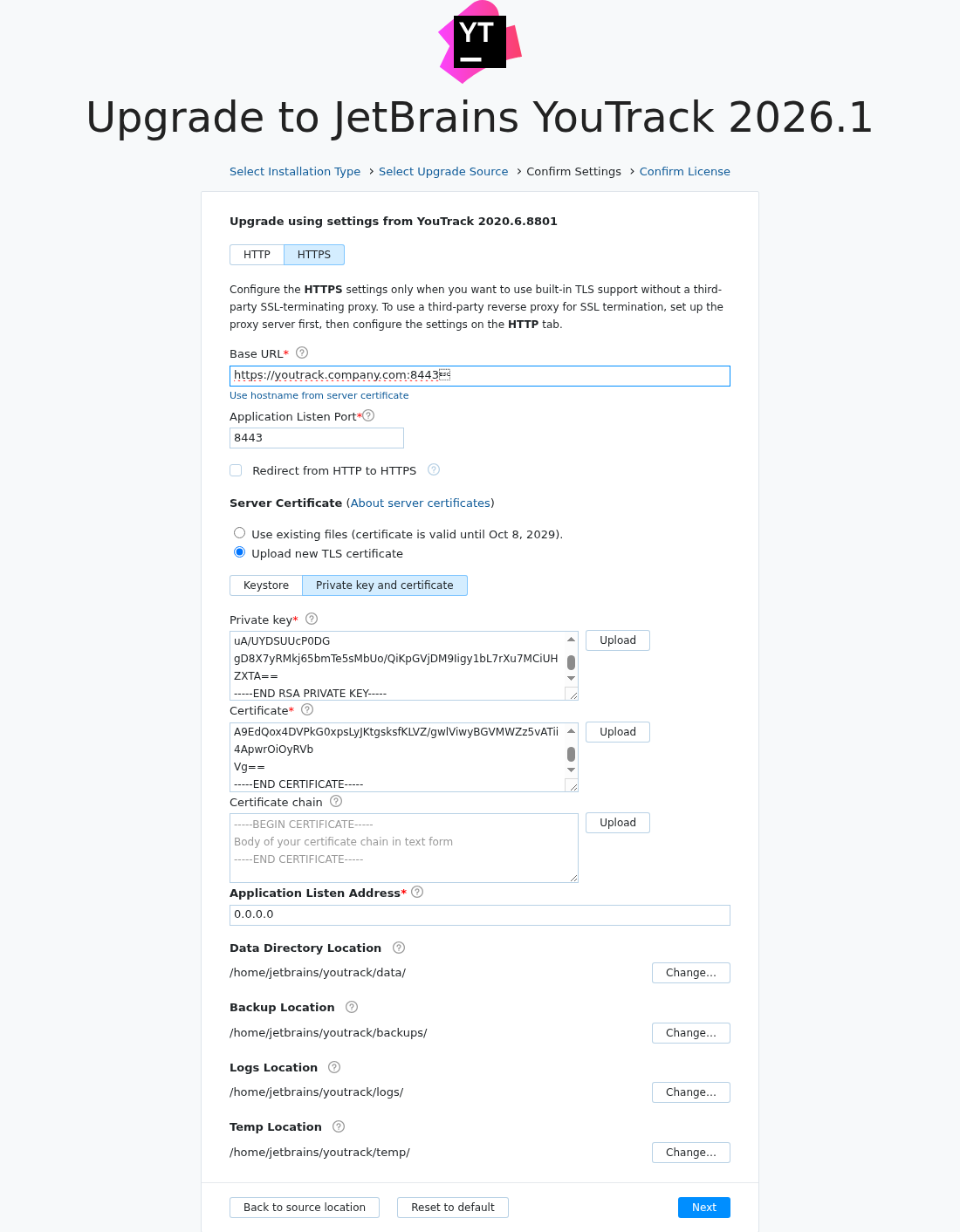
Task: Switch to the HTTP tab
Action: pyautogui.click(x=257, y=255)
